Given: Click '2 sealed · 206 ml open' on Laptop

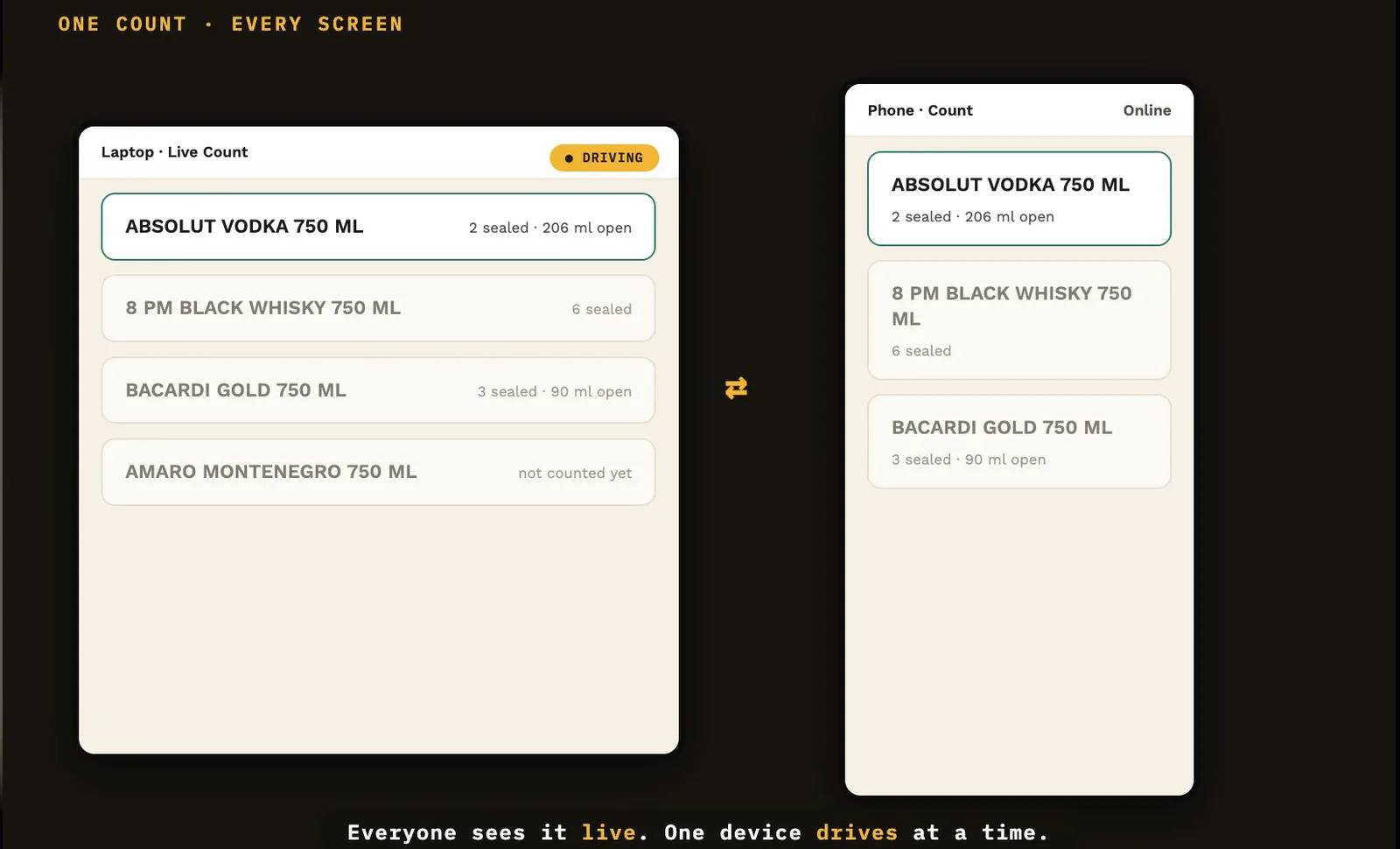Looking at the screenshot, I should pyautogui.click(x=549, y=228).
